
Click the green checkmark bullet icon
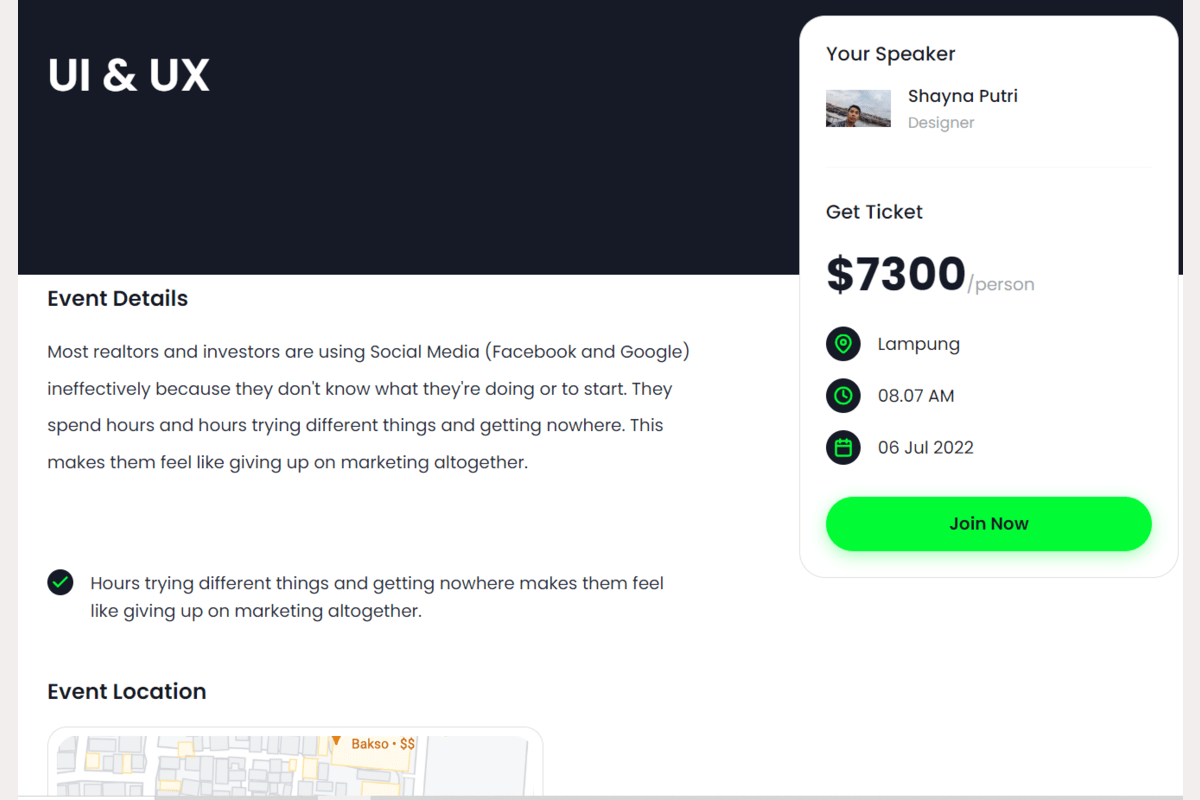point(60,582)
